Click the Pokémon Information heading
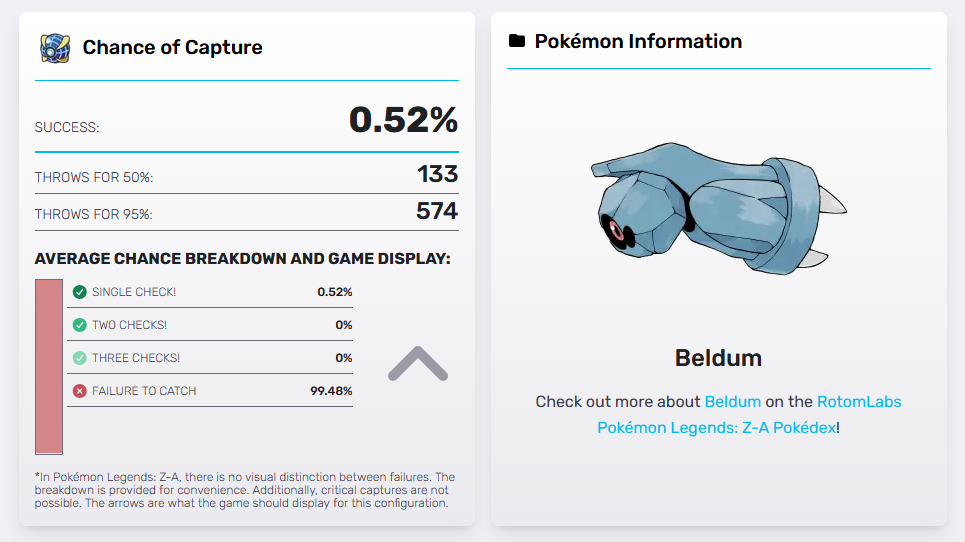The image size is (965, 542). click(x=638, y=41)
